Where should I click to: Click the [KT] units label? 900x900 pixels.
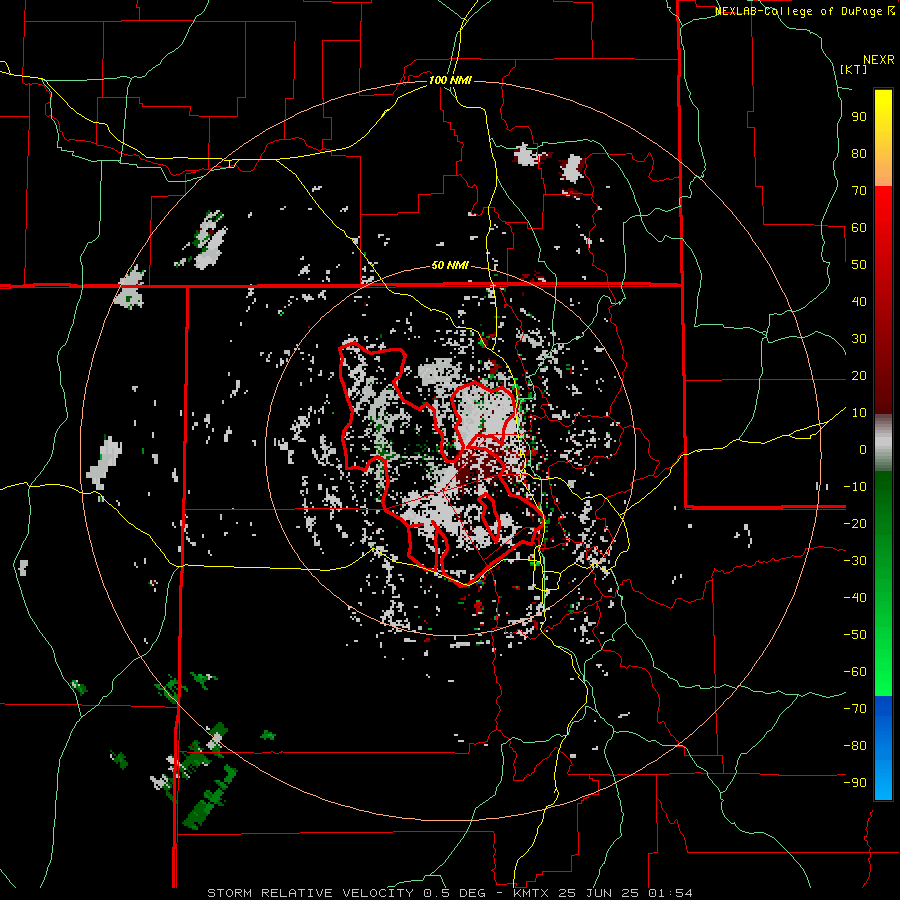click(x=854, y=69)
